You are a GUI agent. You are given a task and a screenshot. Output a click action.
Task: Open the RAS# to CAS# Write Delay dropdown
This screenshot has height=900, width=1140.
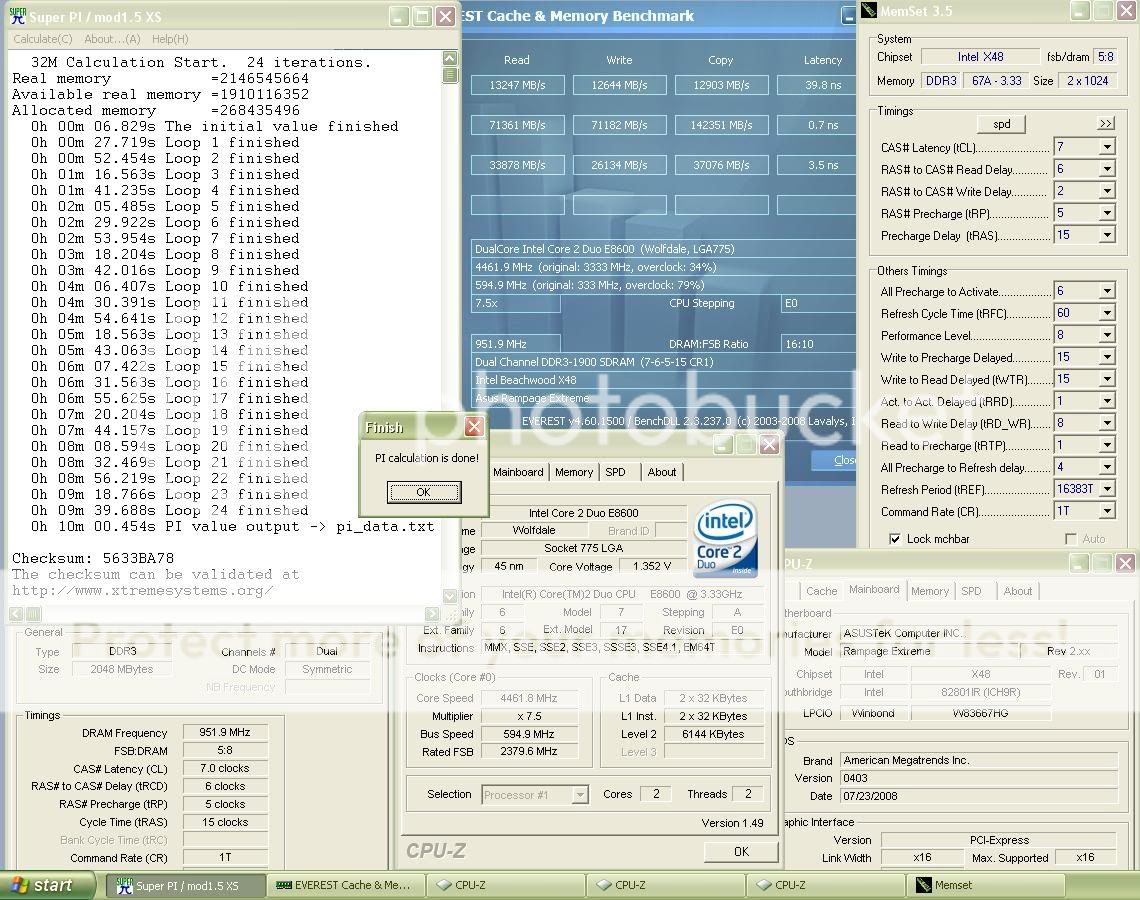[x=1107, y=191]
